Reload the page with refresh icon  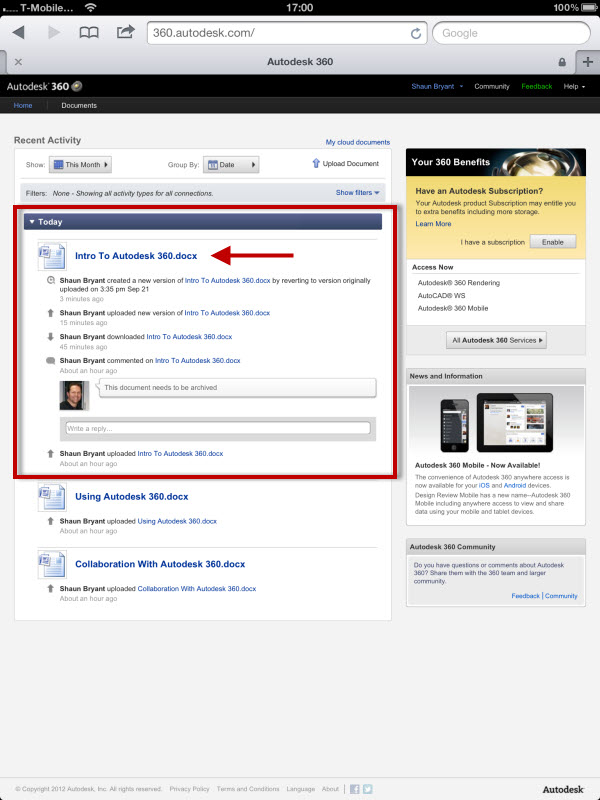[x=416, y=33]
